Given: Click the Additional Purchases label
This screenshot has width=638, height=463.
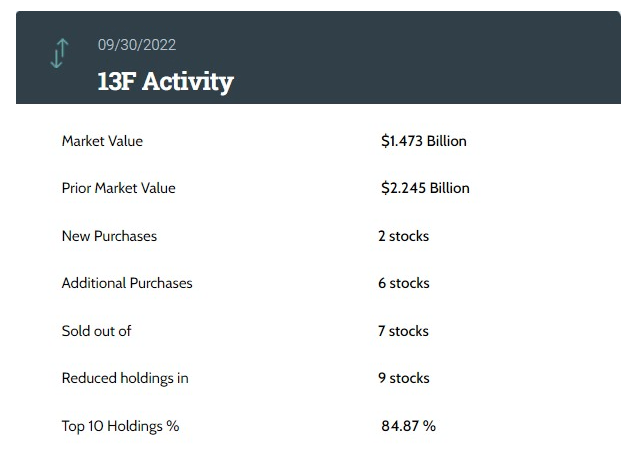Looking at the screenshot, I should click(127, 283).
